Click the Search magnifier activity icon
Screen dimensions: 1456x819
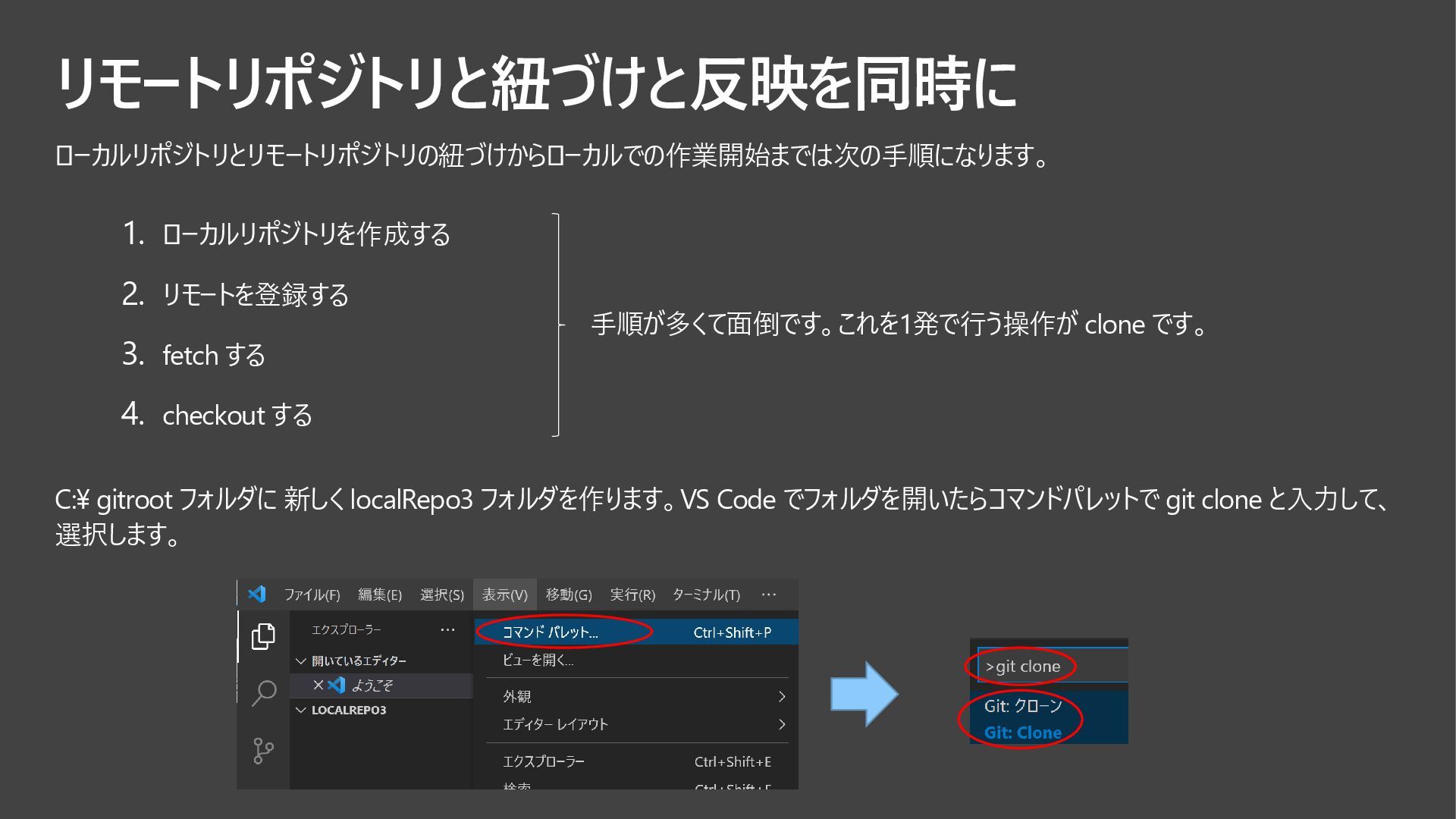[263, 692]
